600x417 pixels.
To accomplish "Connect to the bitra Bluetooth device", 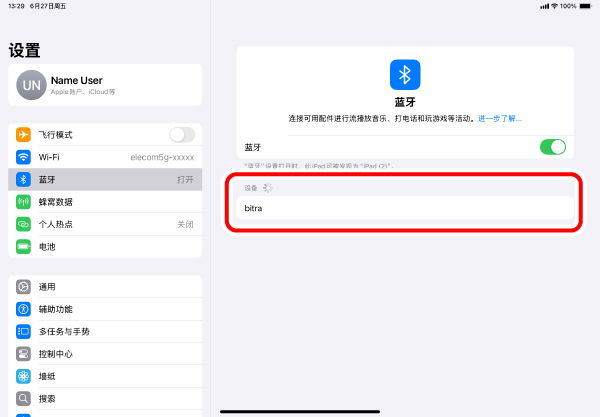I will [x=405, y=208].
